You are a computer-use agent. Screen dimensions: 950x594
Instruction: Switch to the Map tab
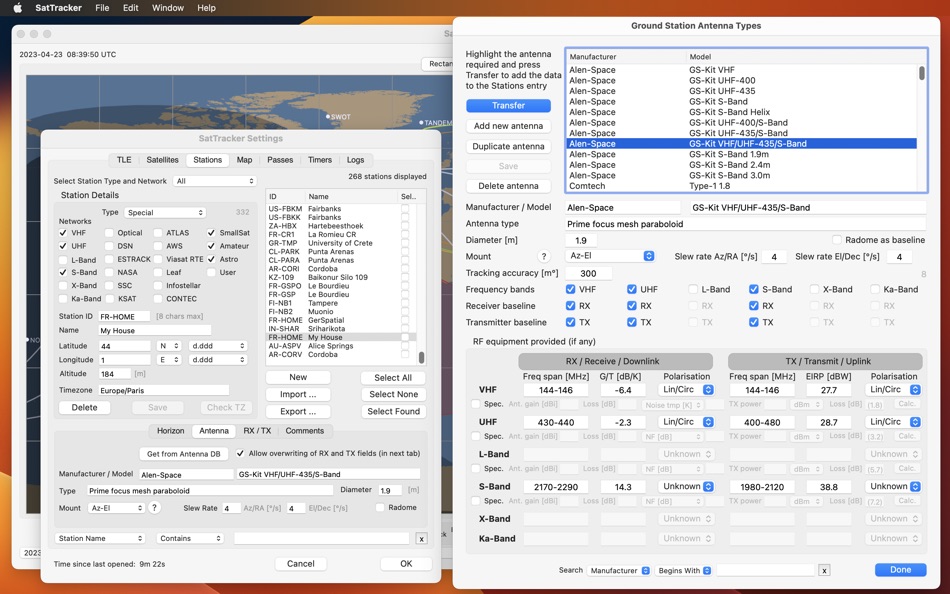tap(244, 160)
